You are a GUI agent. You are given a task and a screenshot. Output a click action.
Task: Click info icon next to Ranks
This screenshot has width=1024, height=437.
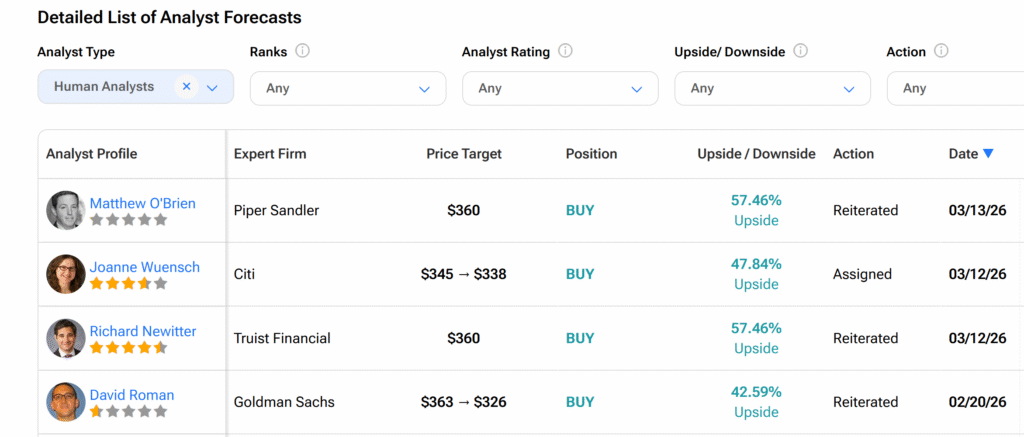[303, 51]
